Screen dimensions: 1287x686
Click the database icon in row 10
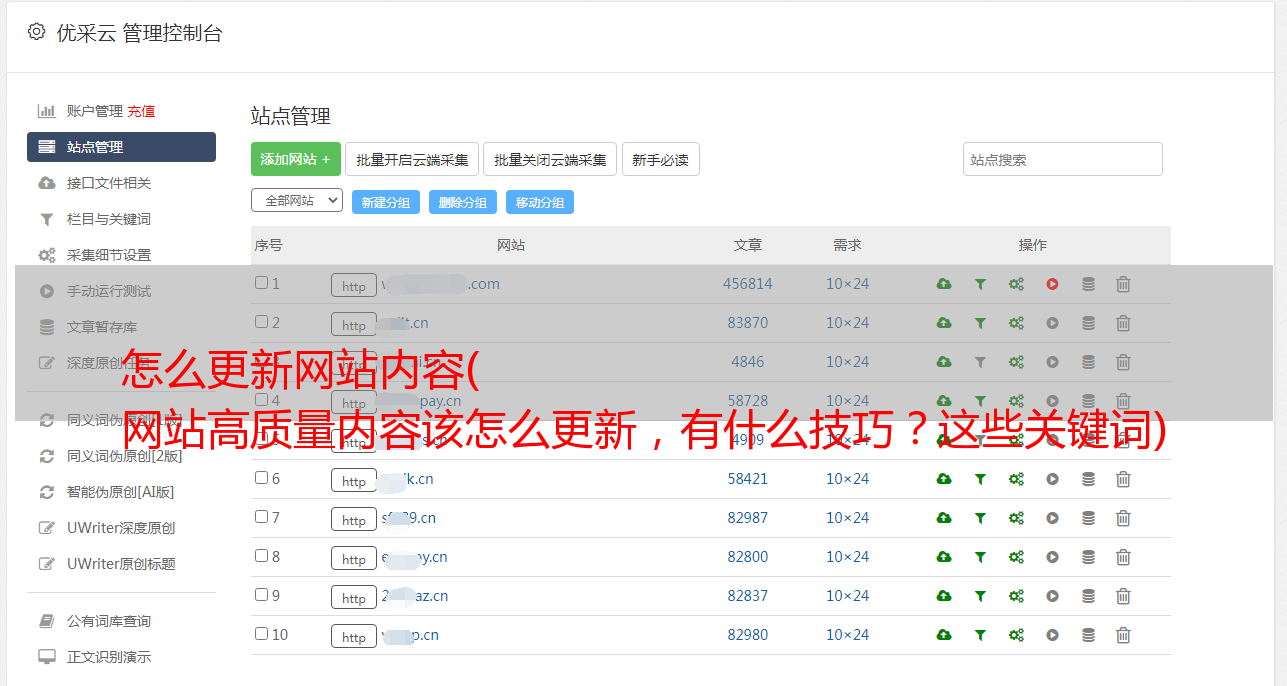pyautogui.click(x=1088, y=635)
